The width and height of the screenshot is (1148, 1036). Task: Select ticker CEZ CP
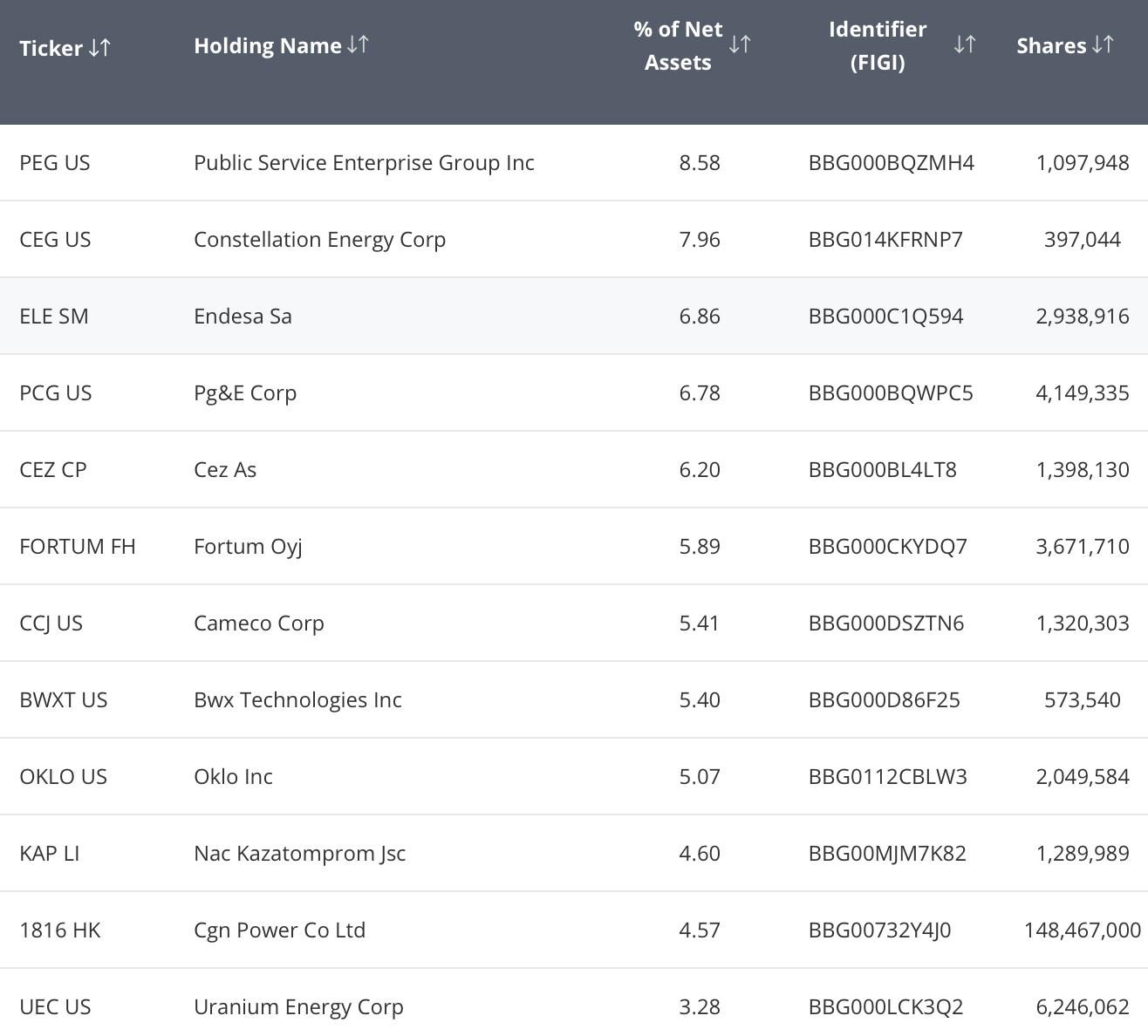pos(53,470)
